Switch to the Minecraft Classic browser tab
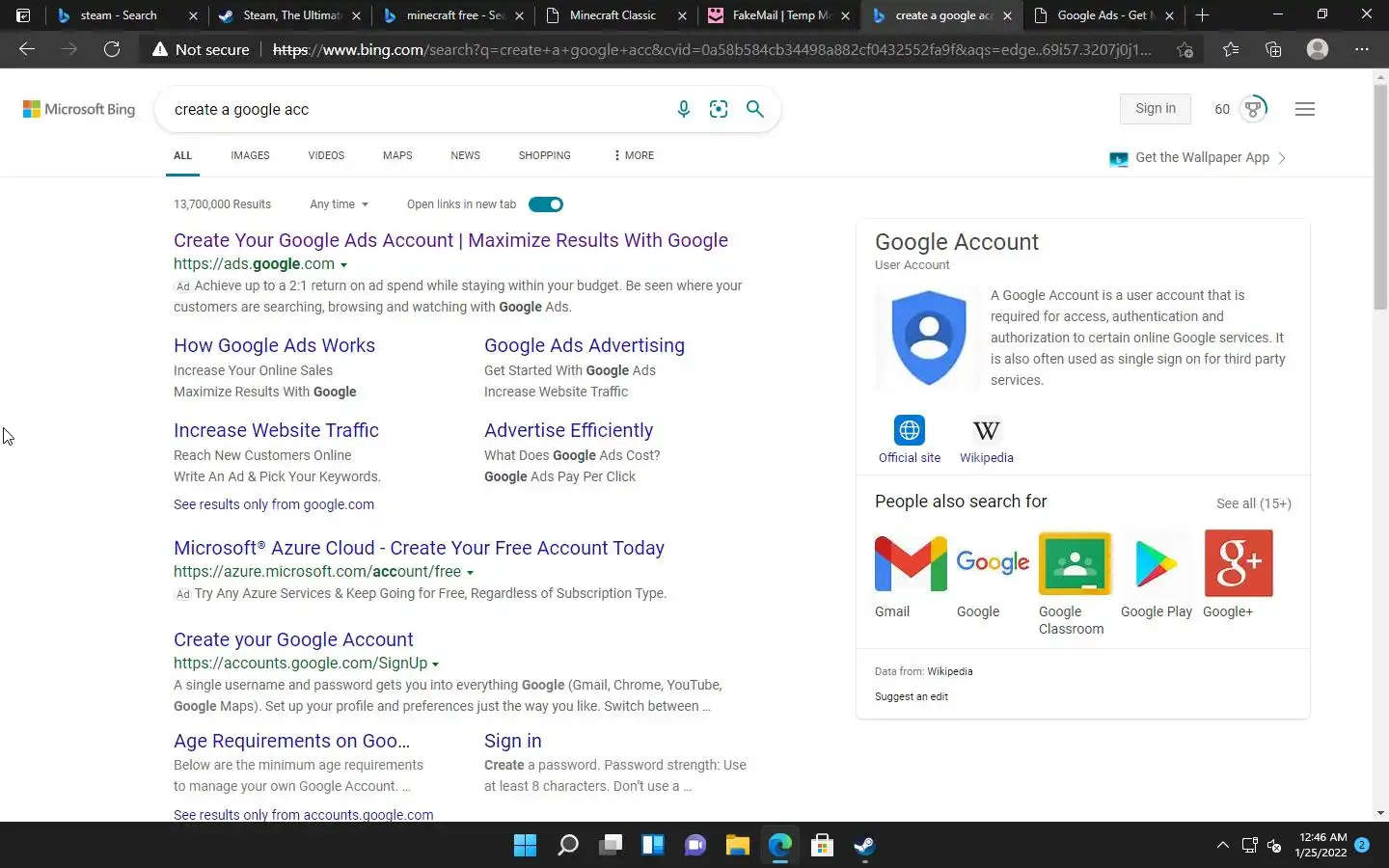 [615, 15]
